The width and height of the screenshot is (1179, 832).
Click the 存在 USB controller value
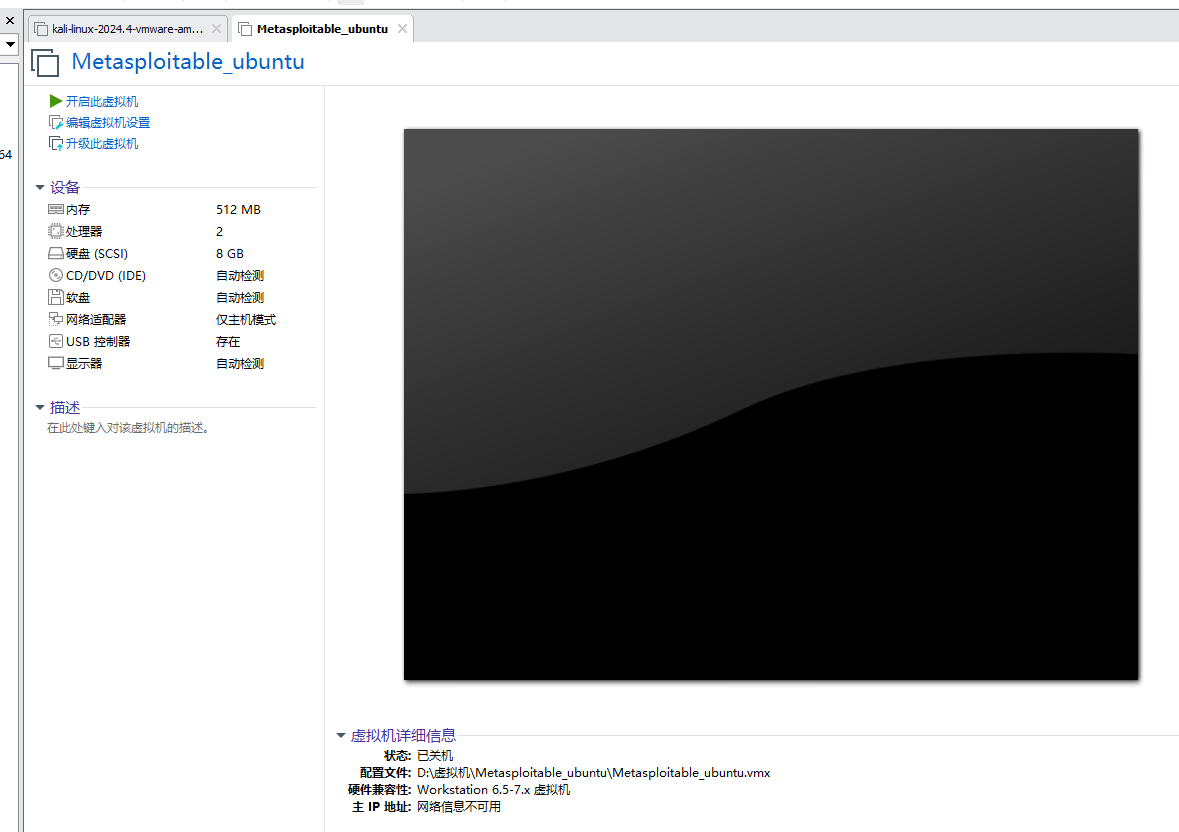[x=228, y=341]
